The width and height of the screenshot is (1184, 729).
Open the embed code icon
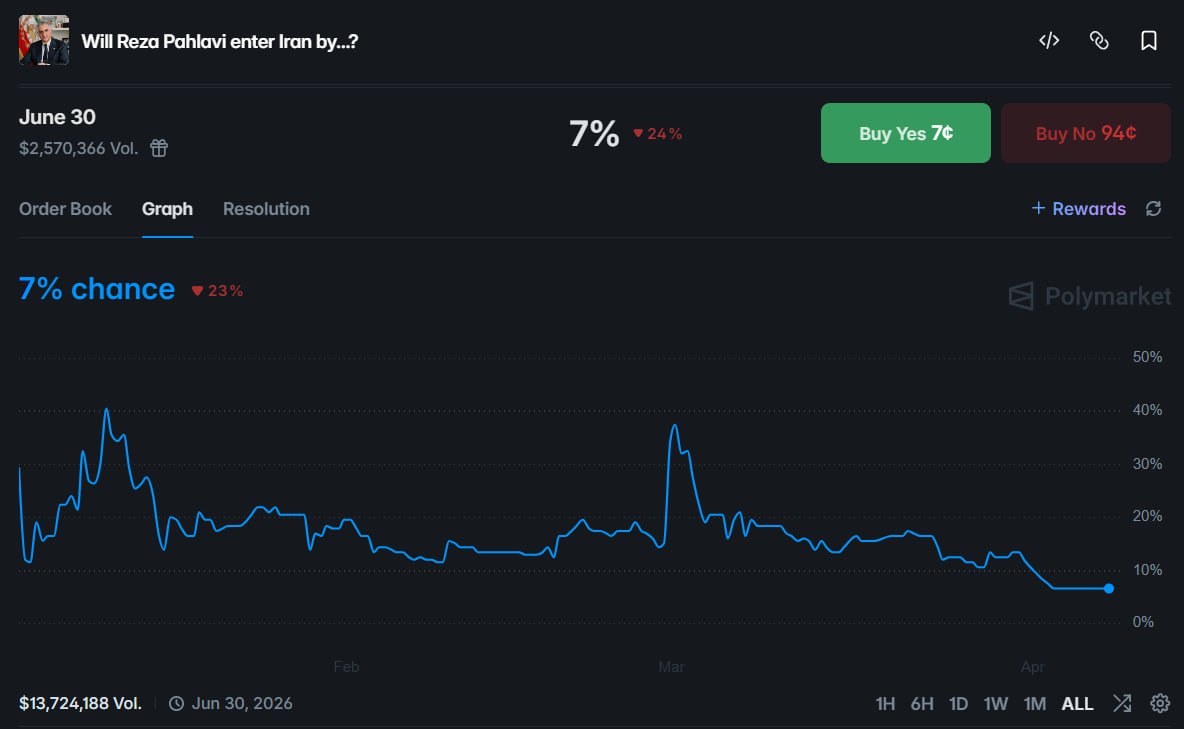click(1048, 40)
